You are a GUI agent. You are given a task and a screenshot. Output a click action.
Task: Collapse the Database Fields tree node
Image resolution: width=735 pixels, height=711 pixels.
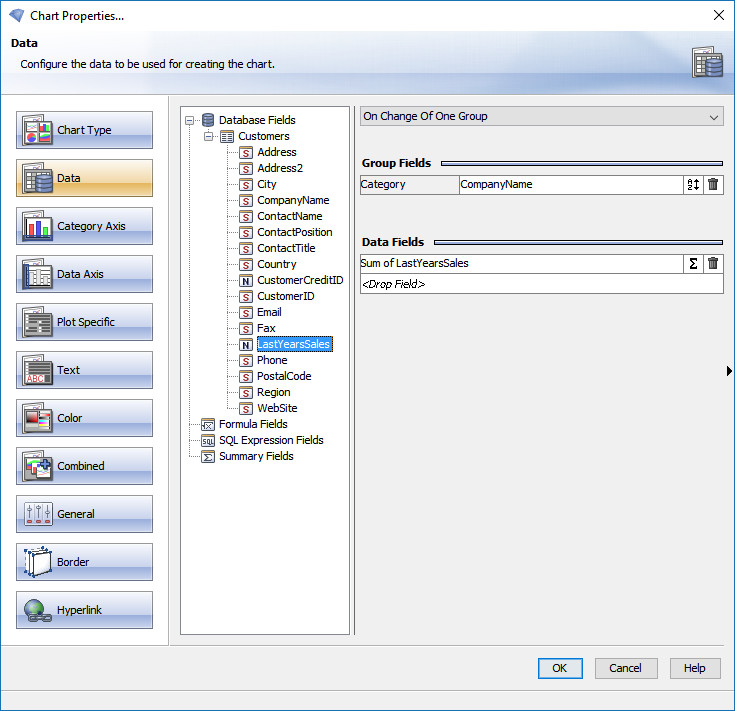pos(190,120)
